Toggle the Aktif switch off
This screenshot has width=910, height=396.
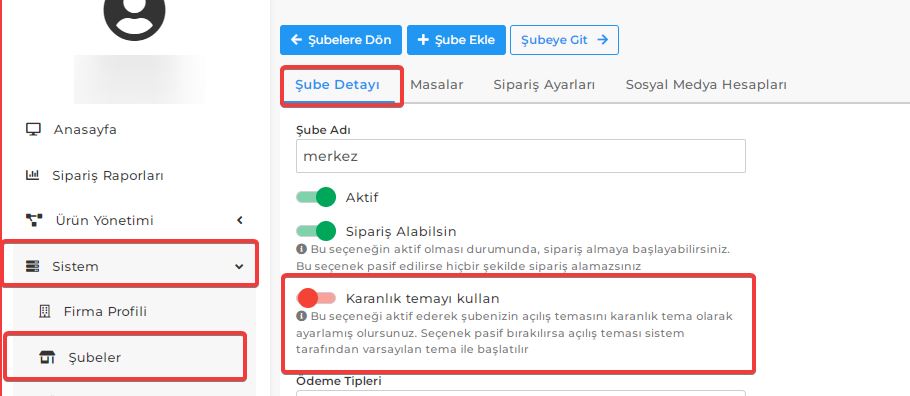coord(316,197)
